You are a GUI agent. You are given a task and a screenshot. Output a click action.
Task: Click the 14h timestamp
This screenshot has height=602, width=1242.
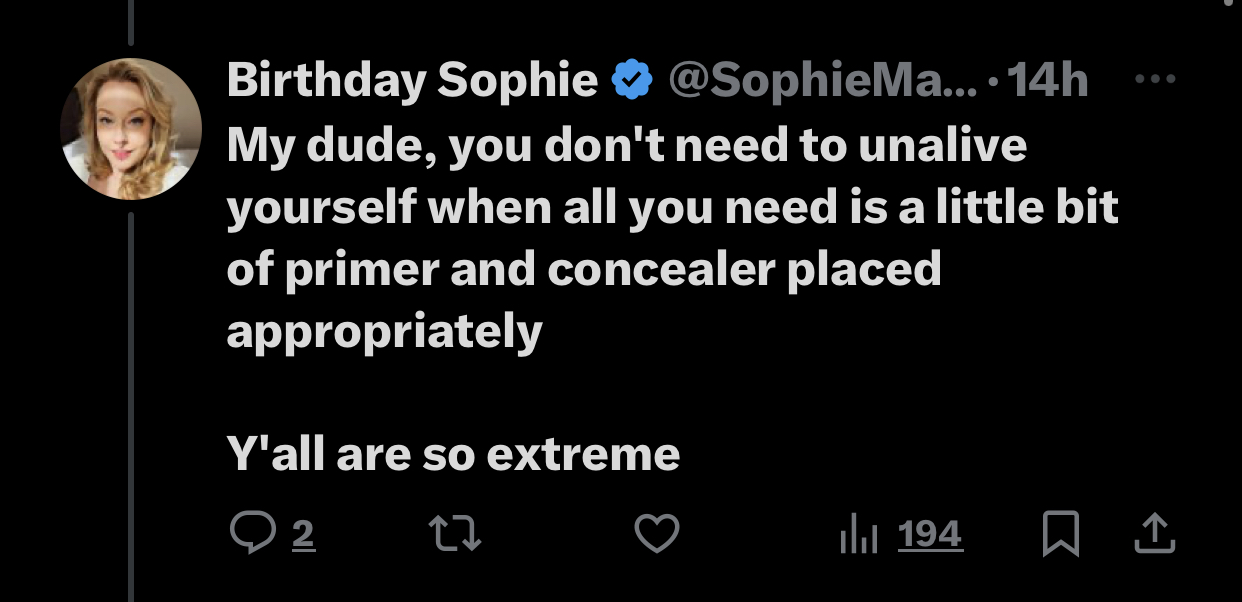pos(1048,80)
